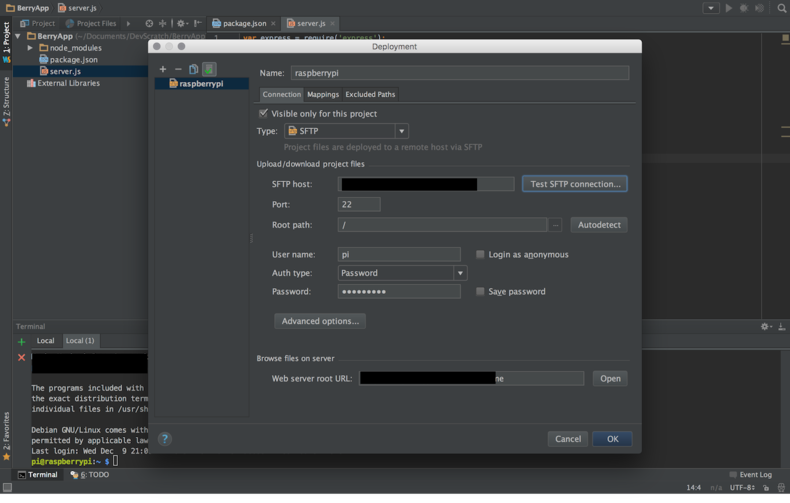Toggle Visible only for this project
Screen dimensions: 790x503
(x=263, y=113)
